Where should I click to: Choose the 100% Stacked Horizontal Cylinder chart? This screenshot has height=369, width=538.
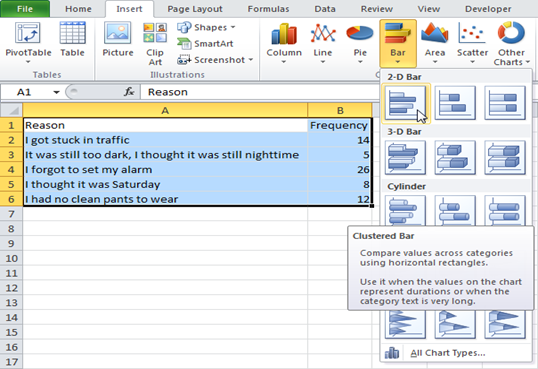[505, 210]
